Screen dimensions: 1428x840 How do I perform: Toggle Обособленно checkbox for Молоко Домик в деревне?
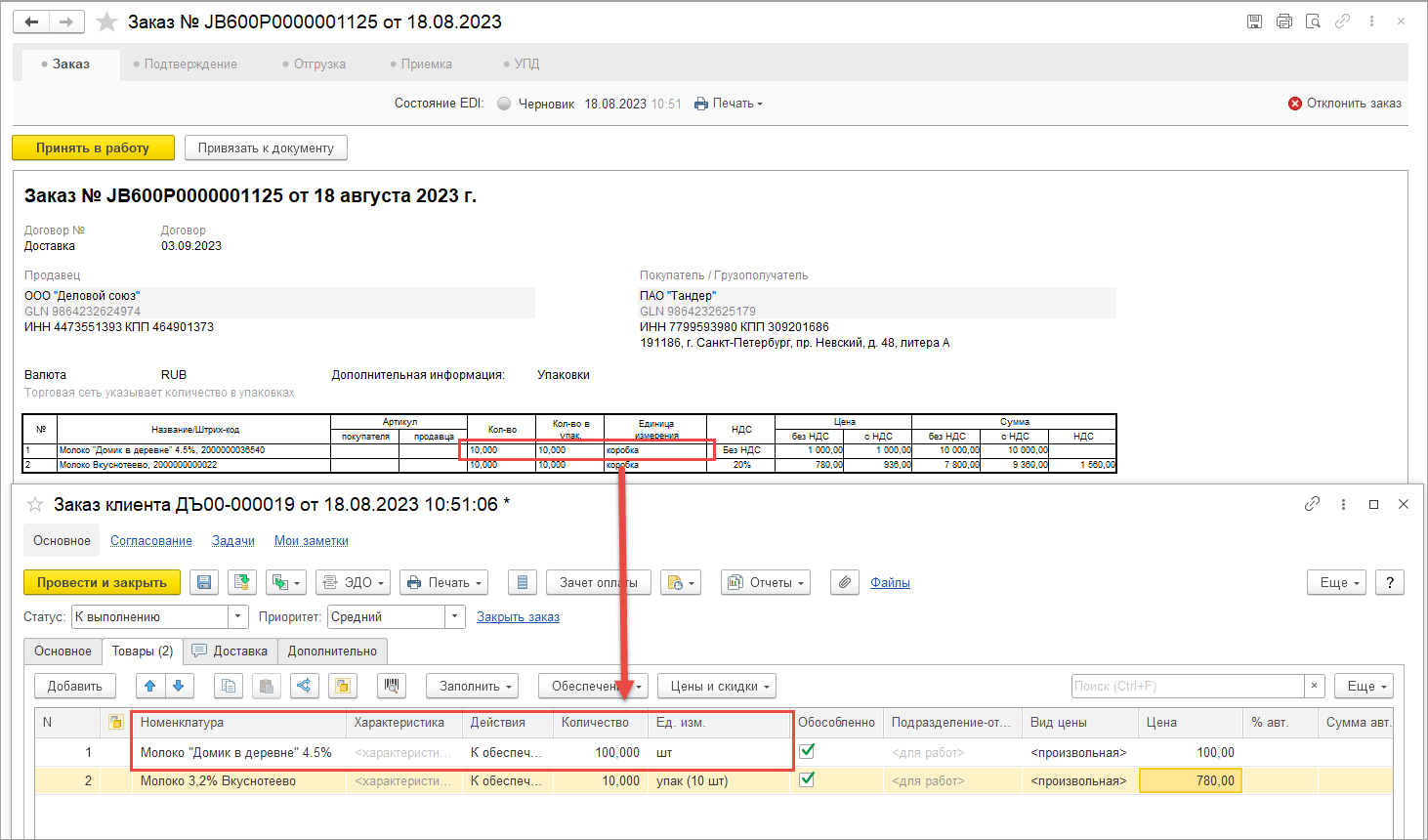(x=807, y=751)
